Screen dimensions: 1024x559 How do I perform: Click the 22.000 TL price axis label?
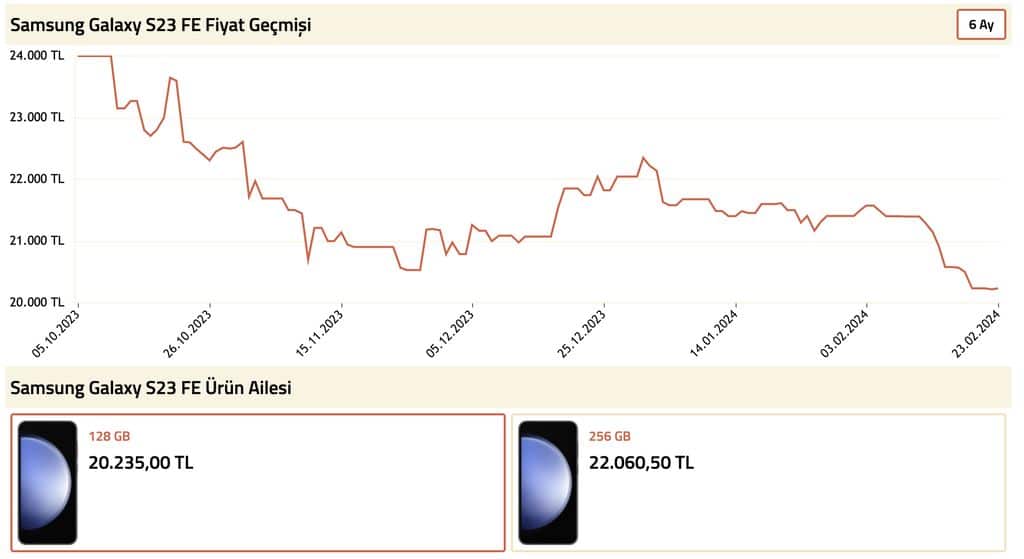(37, 179)
